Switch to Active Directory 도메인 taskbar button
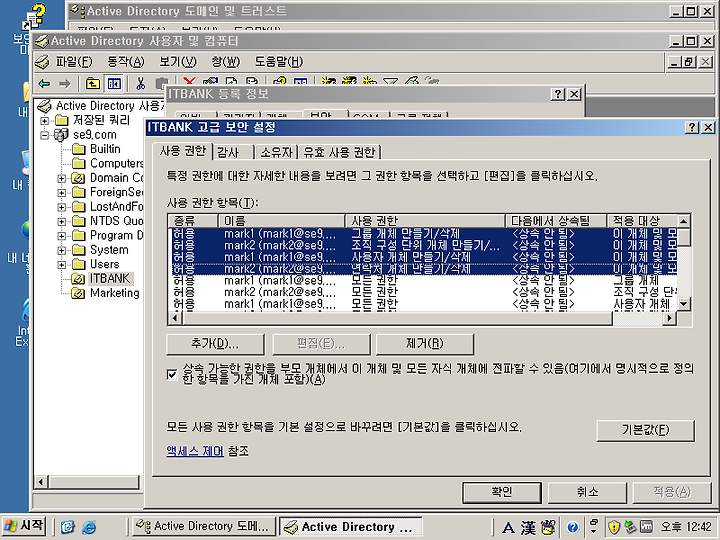The image size is (720, 540). pos(204,526)
